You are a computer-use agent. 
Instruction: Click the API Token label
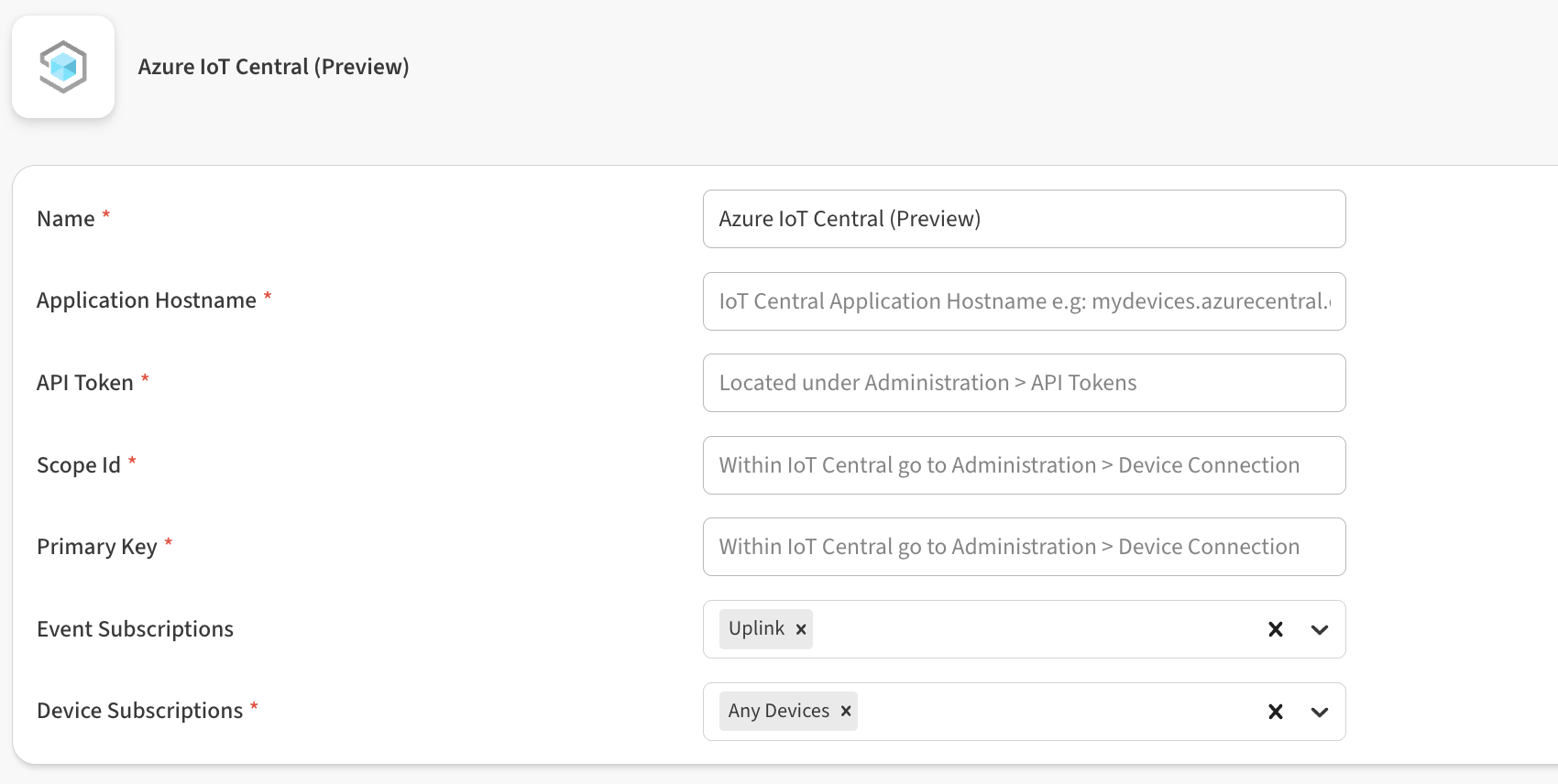tap(85, 383)
